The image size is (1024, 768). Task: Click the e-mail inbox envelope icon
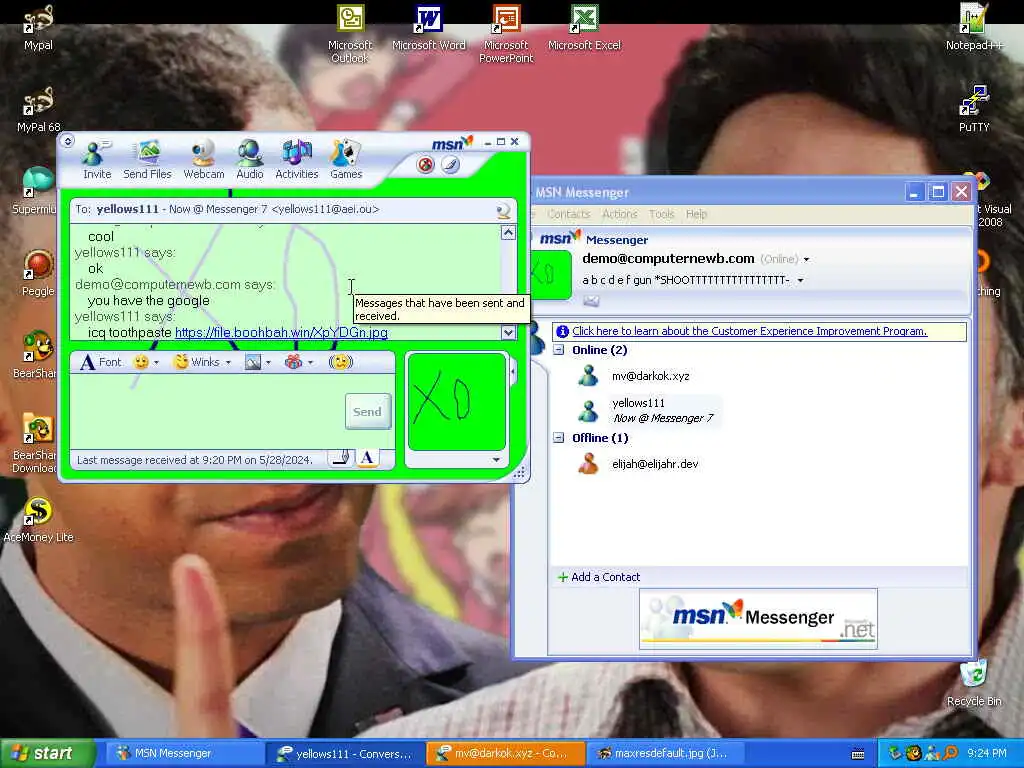(591, 301)
